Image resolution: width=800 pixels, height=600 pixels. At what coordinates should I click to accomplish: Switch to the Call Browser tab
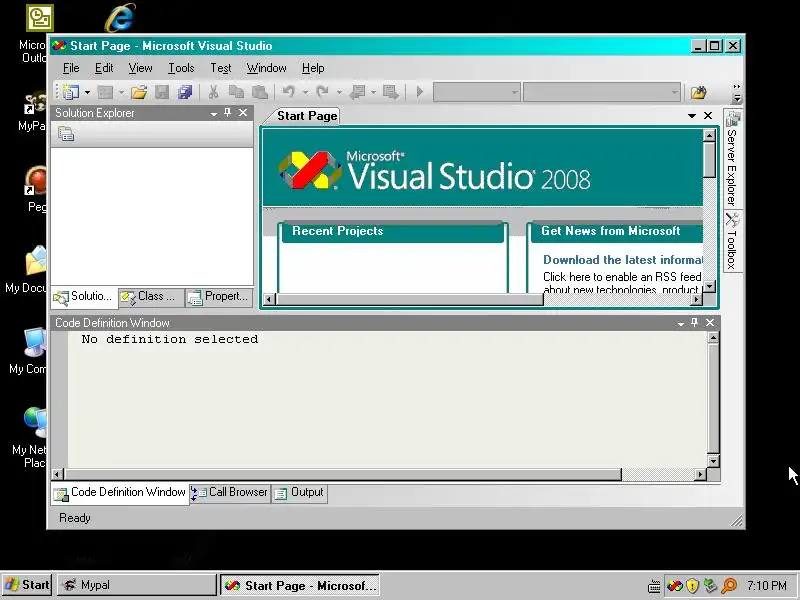click(x=229, y=492)
